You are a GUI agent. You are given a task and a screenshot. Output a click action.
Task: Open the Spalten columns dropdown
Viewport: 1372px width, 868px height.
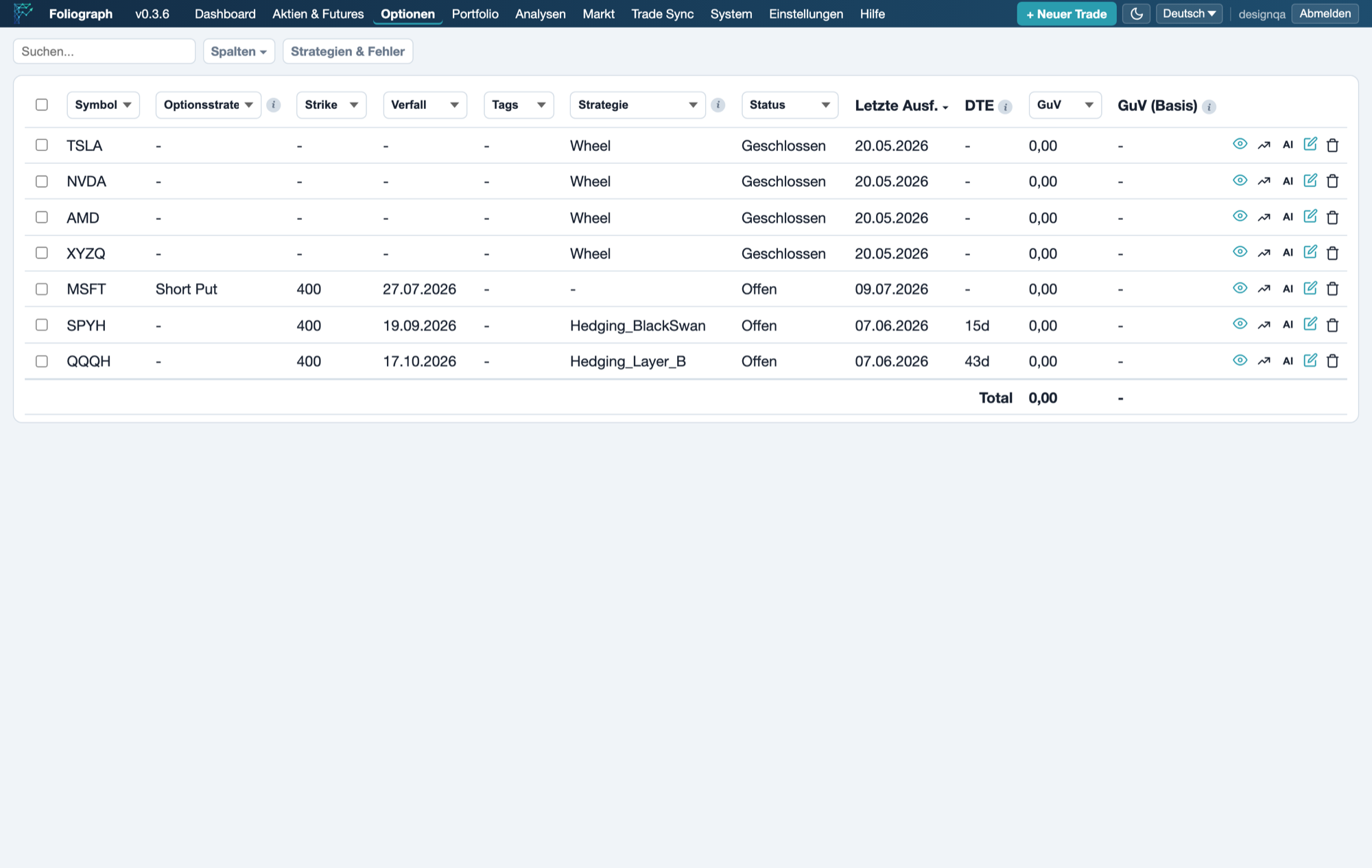[239, 51]
